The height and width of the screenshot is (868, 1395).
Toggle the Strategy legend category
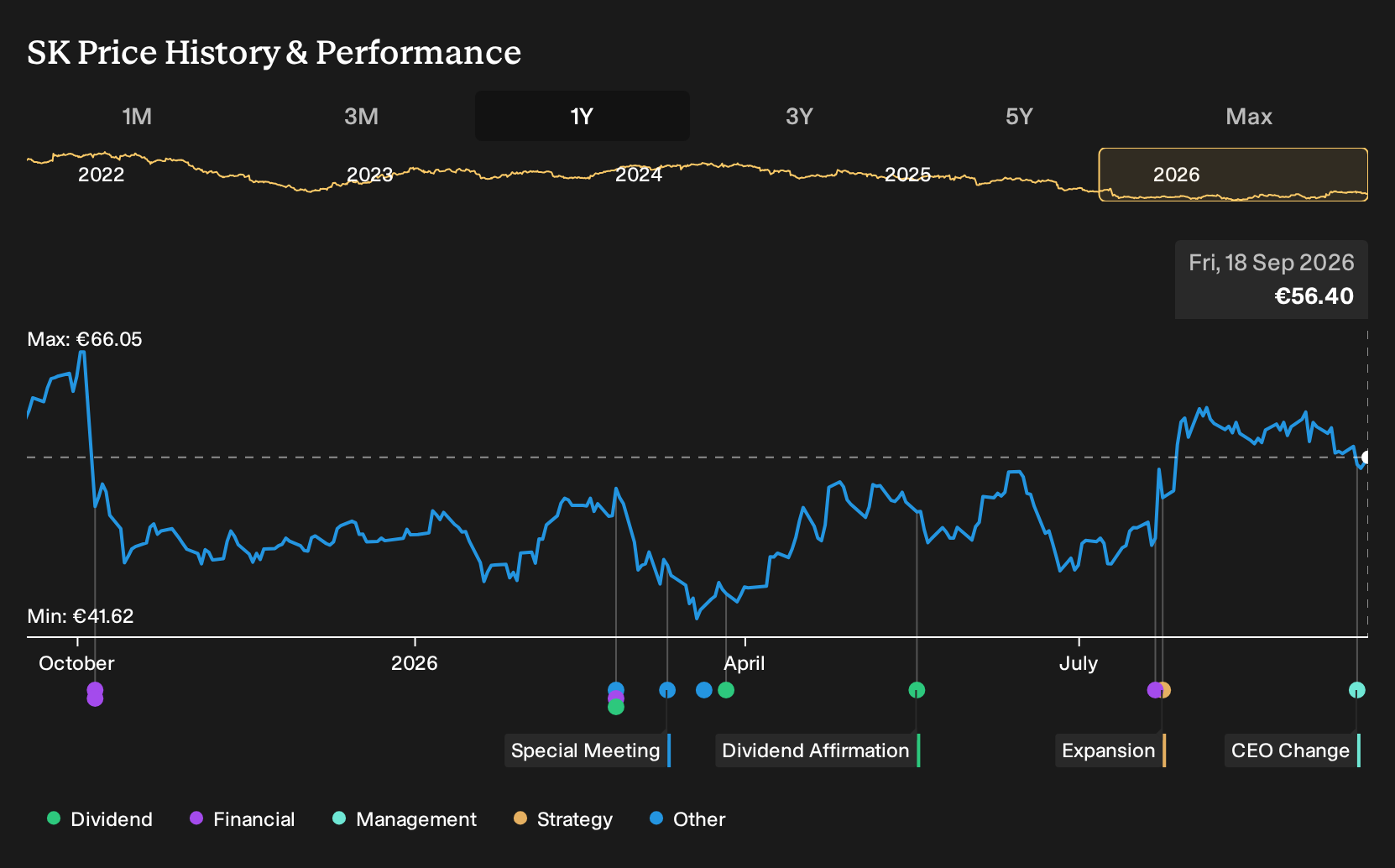point(563,819)
